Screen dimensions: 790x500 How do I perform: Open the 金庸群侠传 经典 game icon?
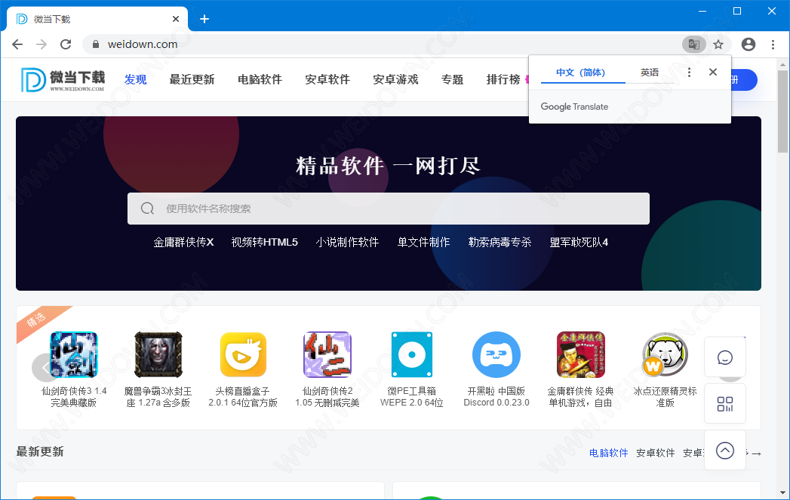point(580,354)
